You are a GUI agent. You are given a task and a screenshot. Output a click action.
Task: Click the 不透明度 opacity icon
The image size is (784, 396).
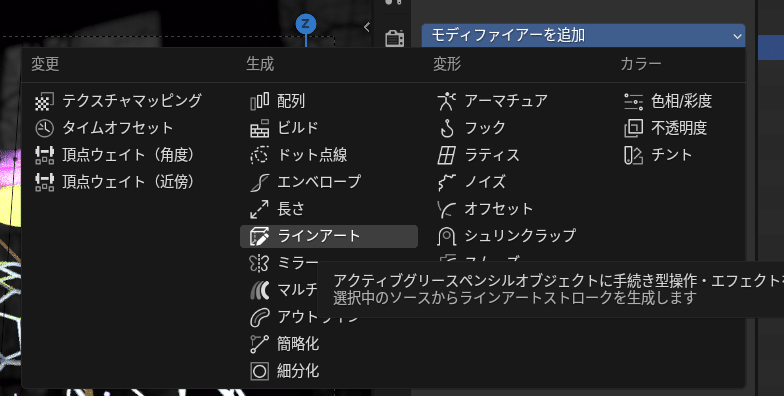(634, 128)
